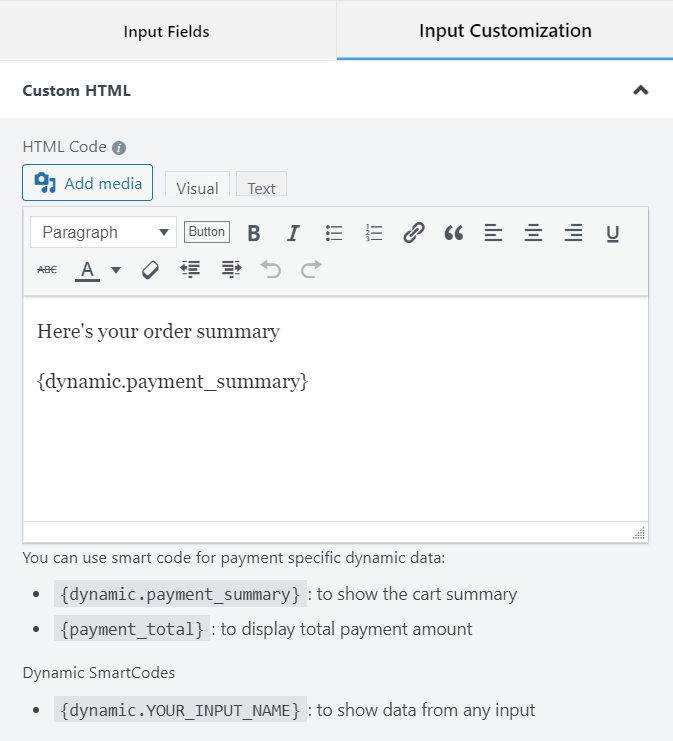Click inside the HTML editor content area

click(336, 409)
